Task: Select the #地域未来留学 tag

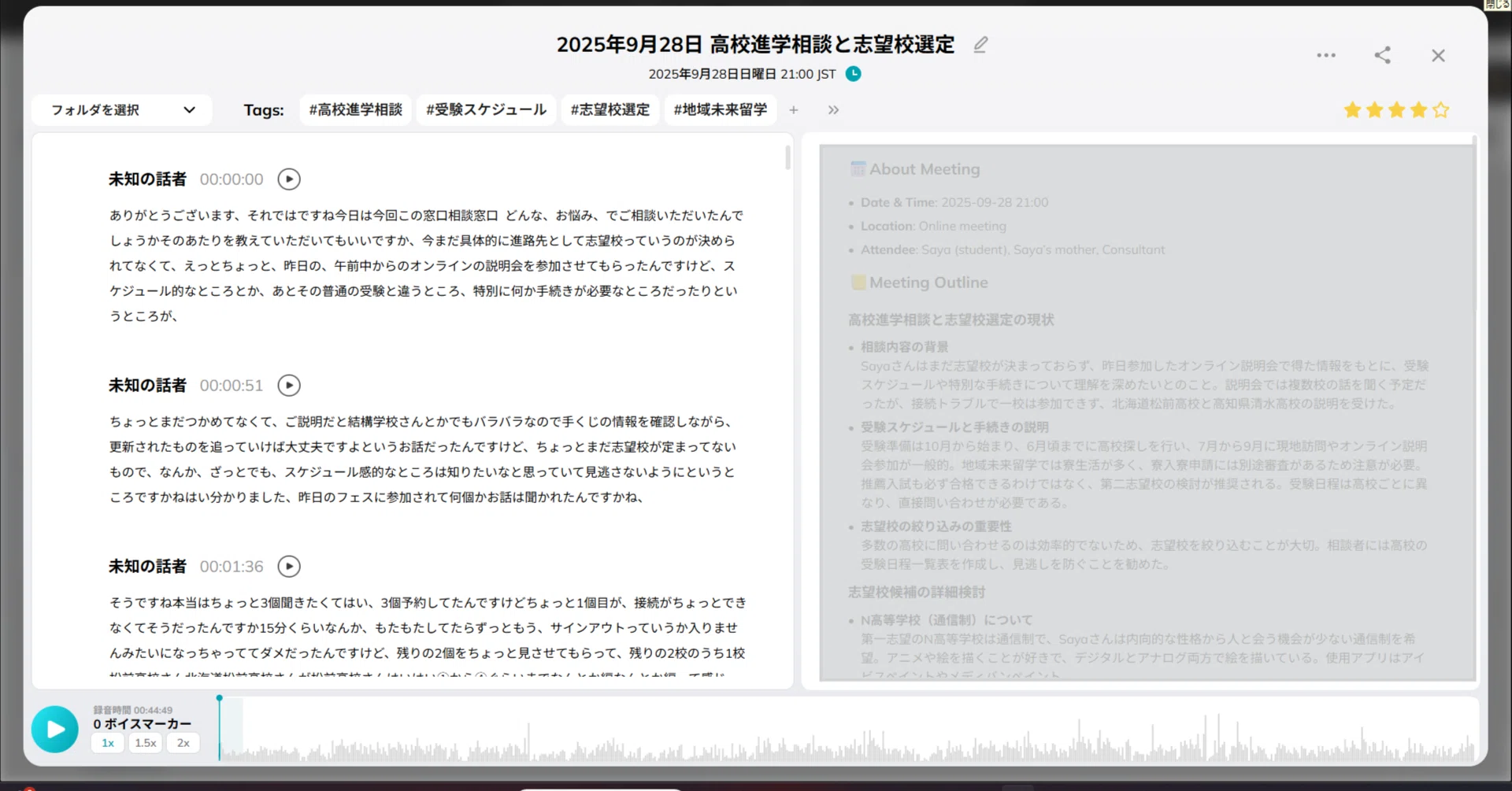Action: 721,110
